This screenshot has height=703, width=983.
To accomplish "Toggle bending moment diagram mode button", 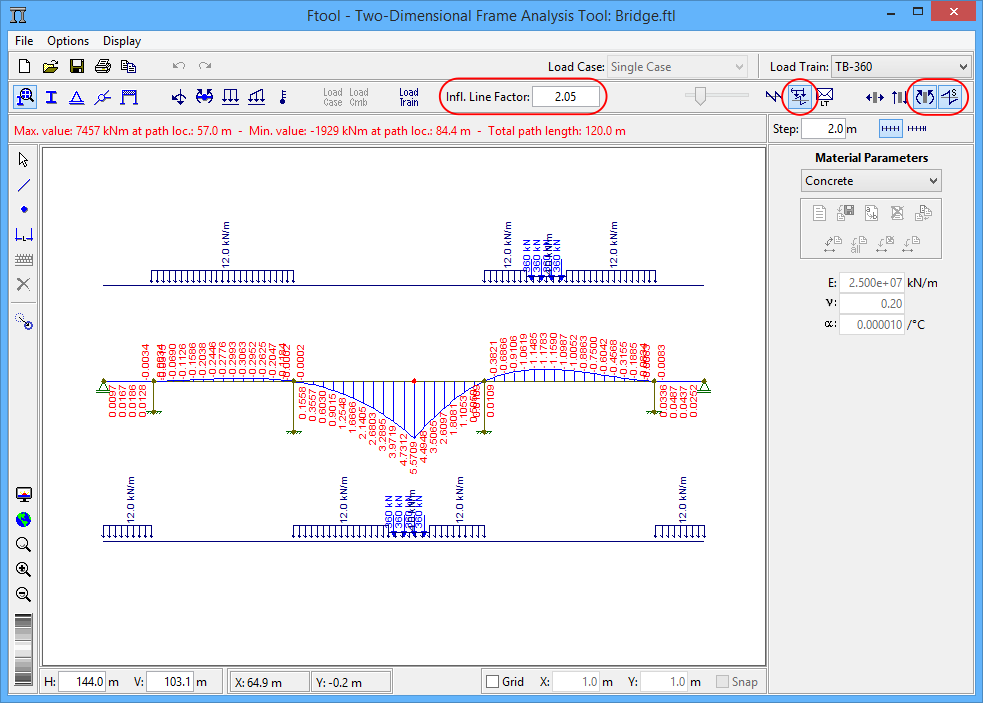I will tap(925, 97).
